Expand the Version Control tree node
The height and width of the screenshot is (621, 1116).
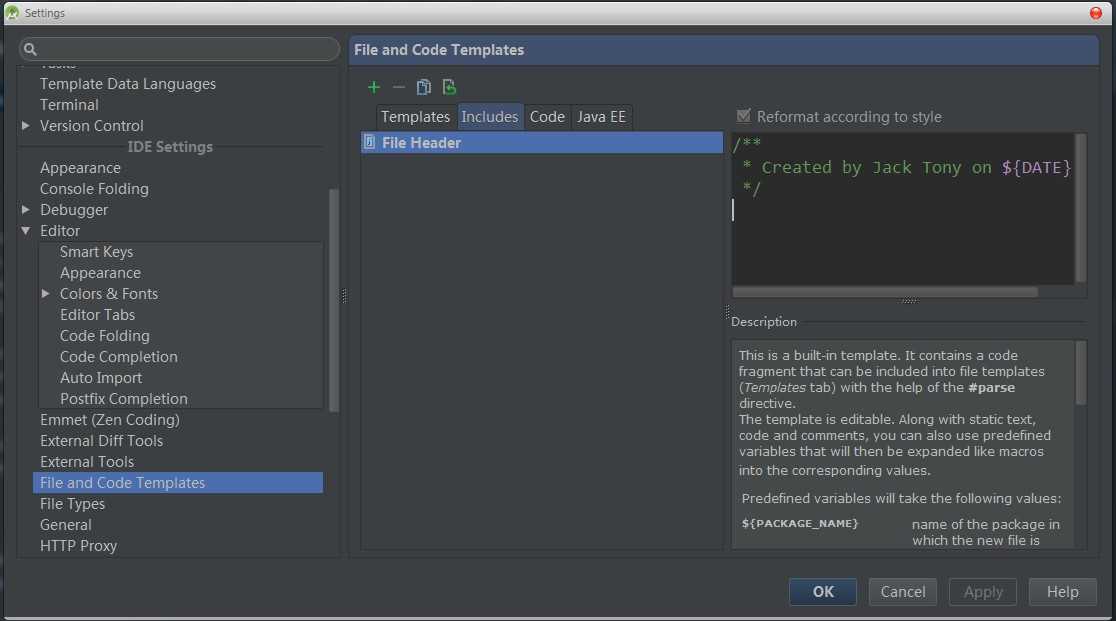(26, 125)
